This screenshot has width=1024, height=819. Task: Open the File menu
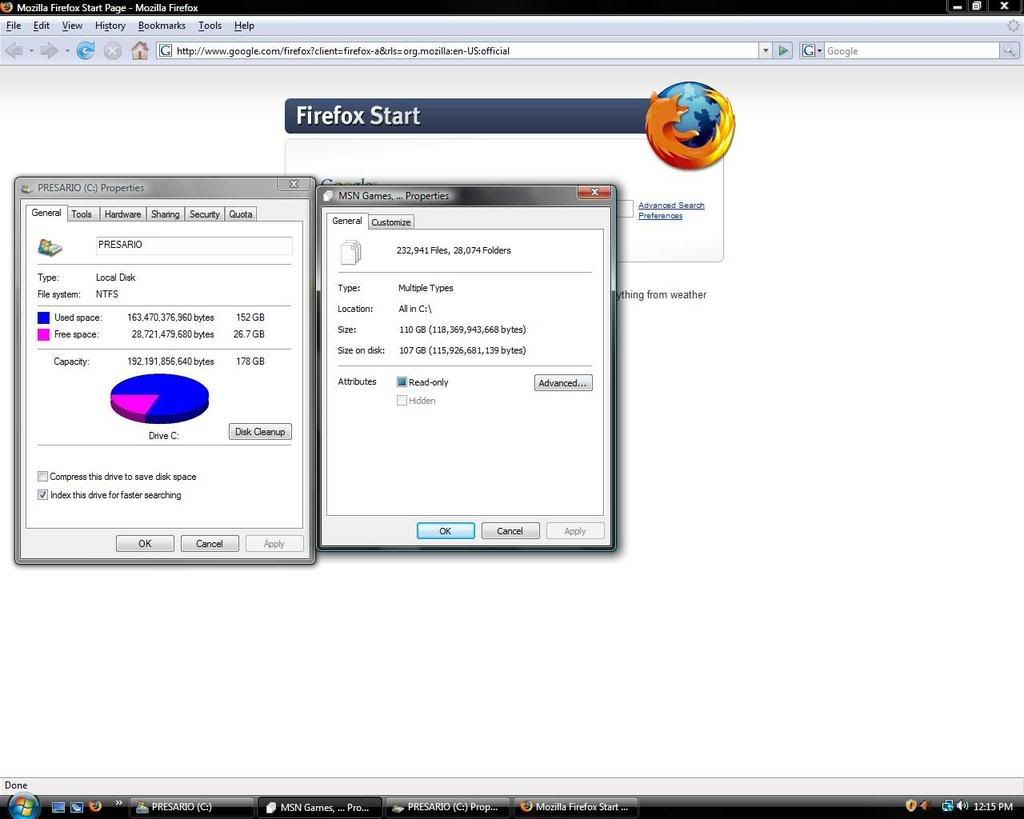13,25
